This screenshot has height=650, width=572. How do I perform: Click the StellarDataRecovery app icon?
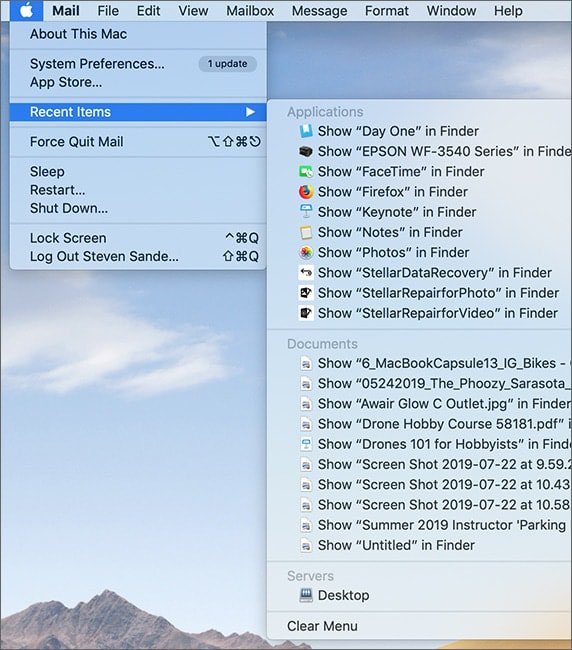pos(306,273)
